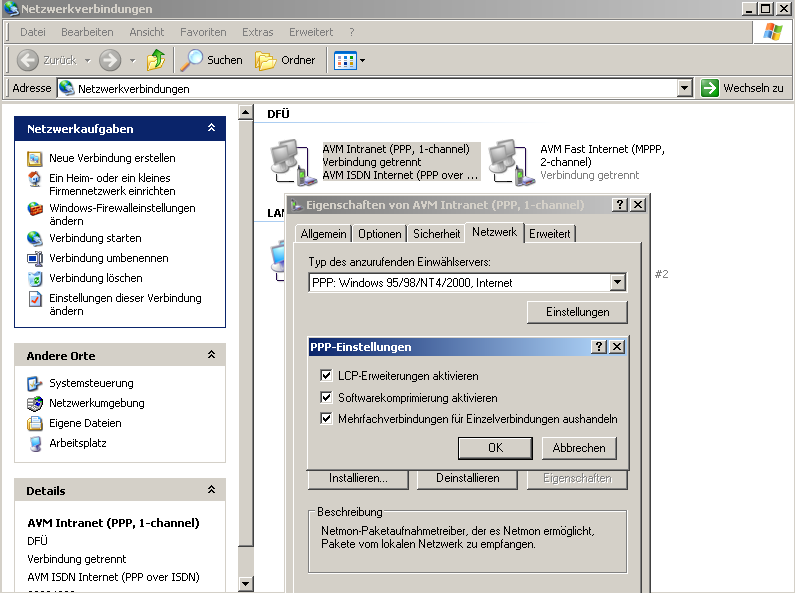795x593 pixels.
Task: Open the Einwählserver type dropdown
Action: (618, 282)
